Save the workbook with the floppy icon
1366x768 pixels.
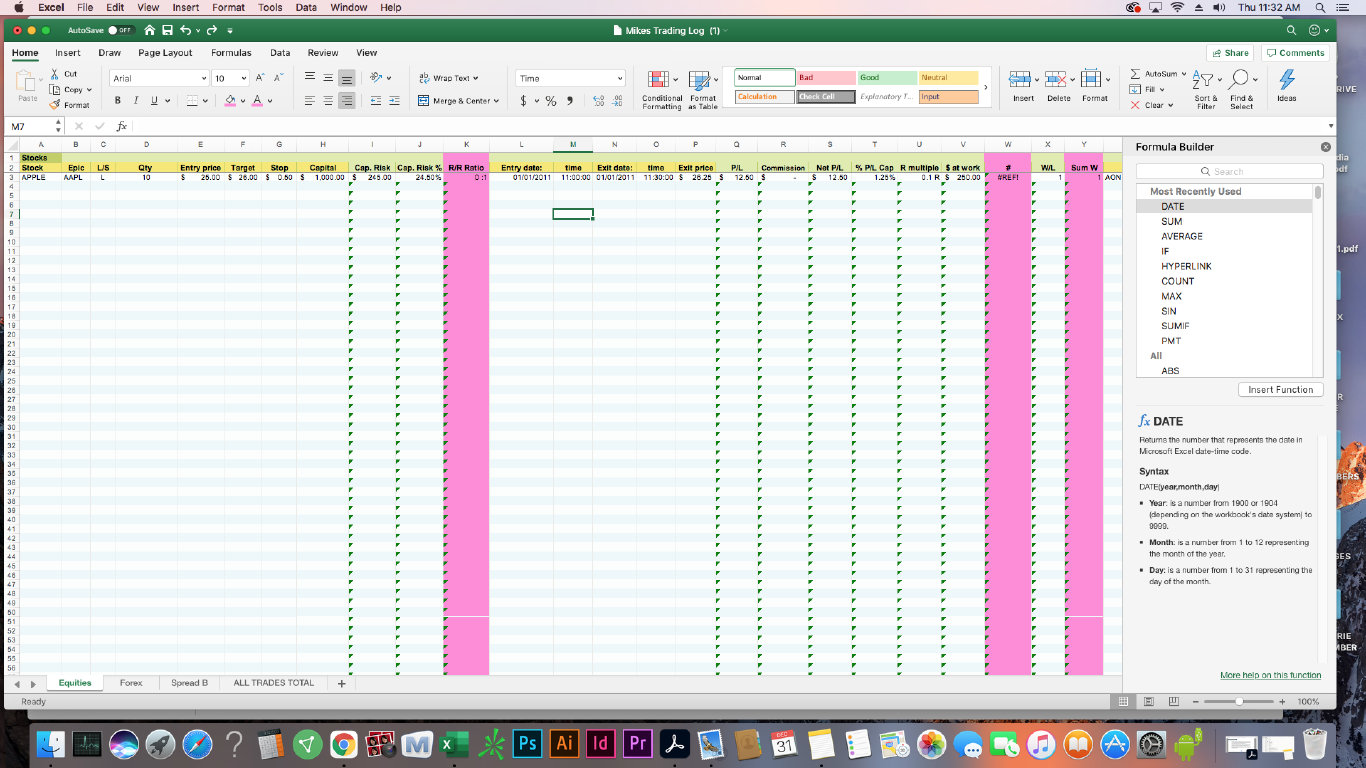[x=167, y=30]
